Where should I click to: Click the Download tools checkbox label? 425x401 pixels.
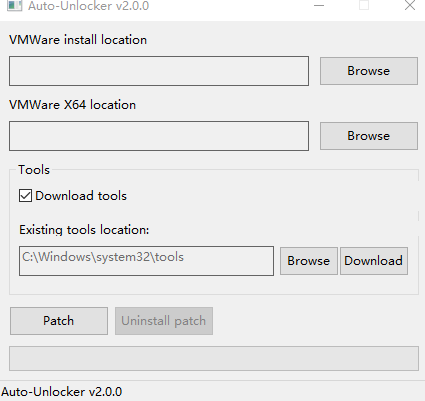click(81, 196)
